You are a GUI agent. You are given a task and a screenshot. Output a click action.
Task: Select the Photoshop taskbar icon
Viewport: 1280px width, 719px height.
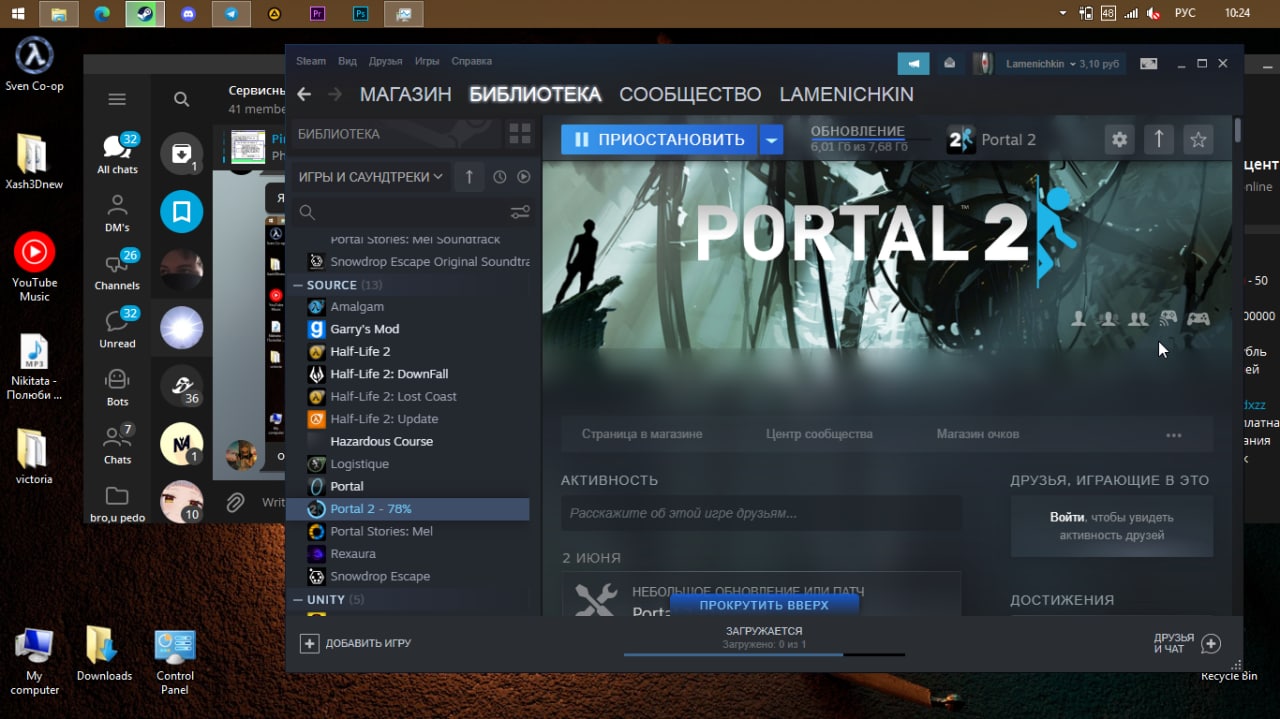click(x=360, y=14)
